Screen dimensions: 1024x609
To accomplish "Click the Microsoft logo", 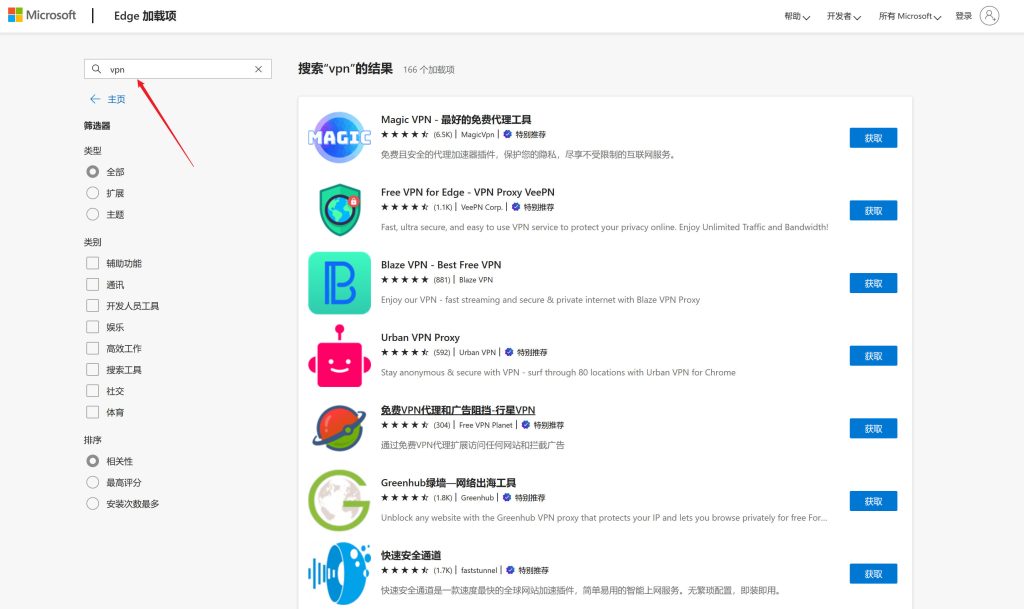I will [42, 15].
